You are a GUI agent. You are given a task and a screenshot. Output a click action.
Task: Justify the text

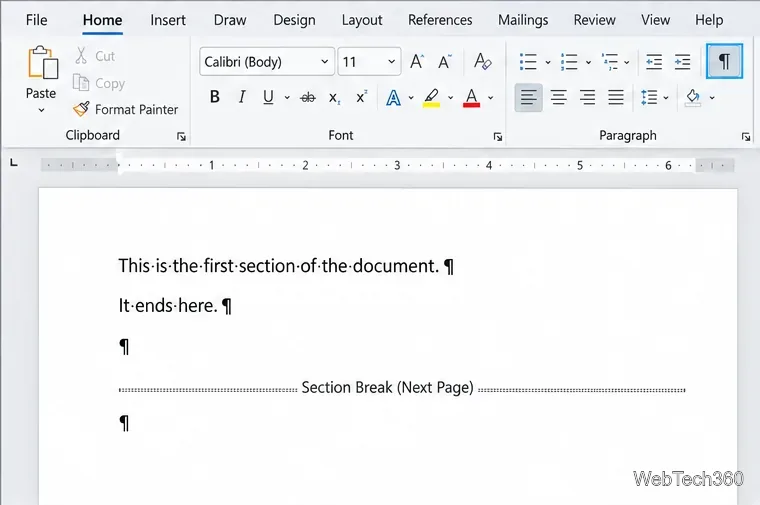pos(616,97)
